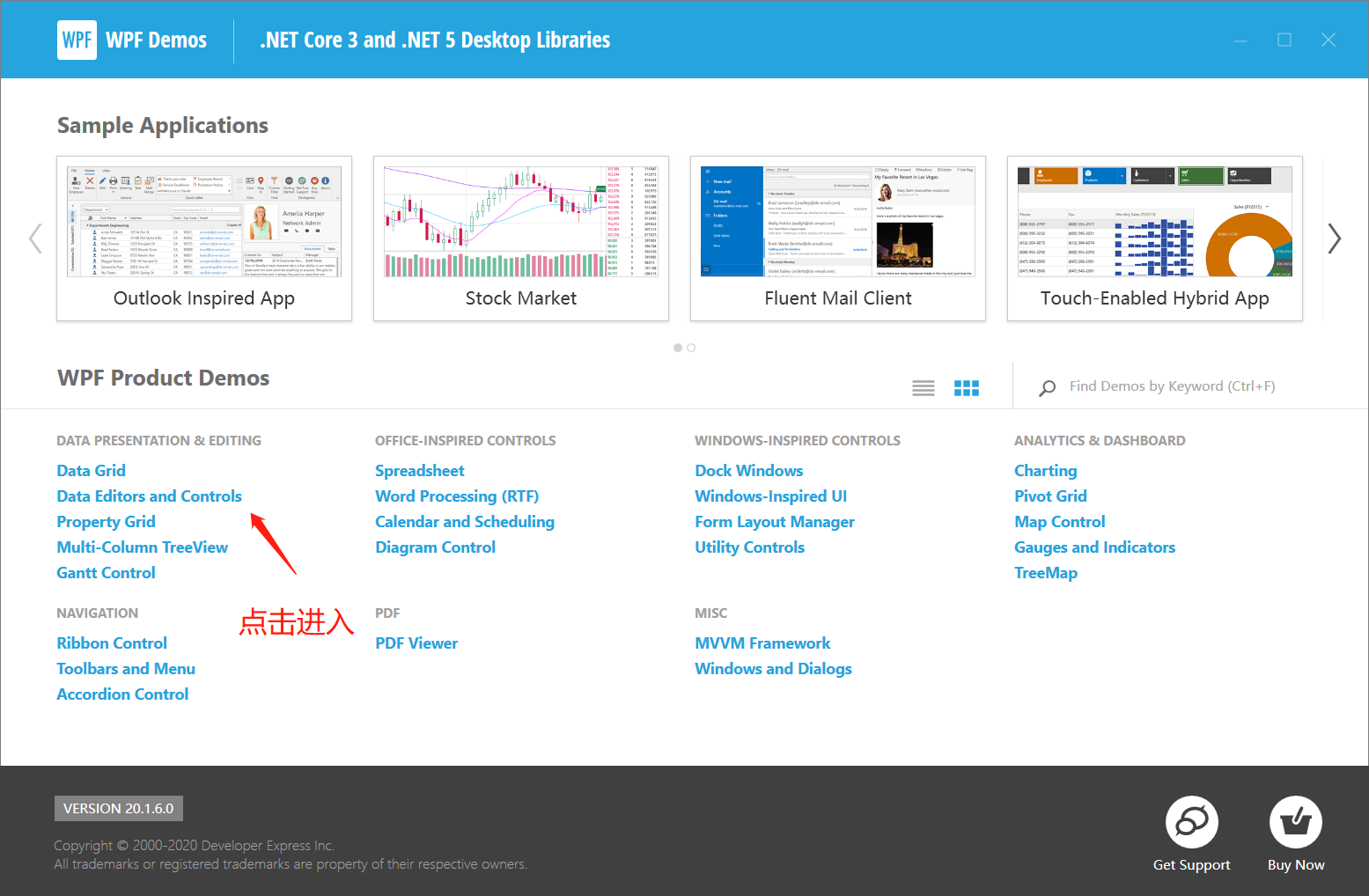The height and width of the screenshot is (896, 1369).
Task: Open the Pivot Grid demo
Action: click(x=1050, y=496)
